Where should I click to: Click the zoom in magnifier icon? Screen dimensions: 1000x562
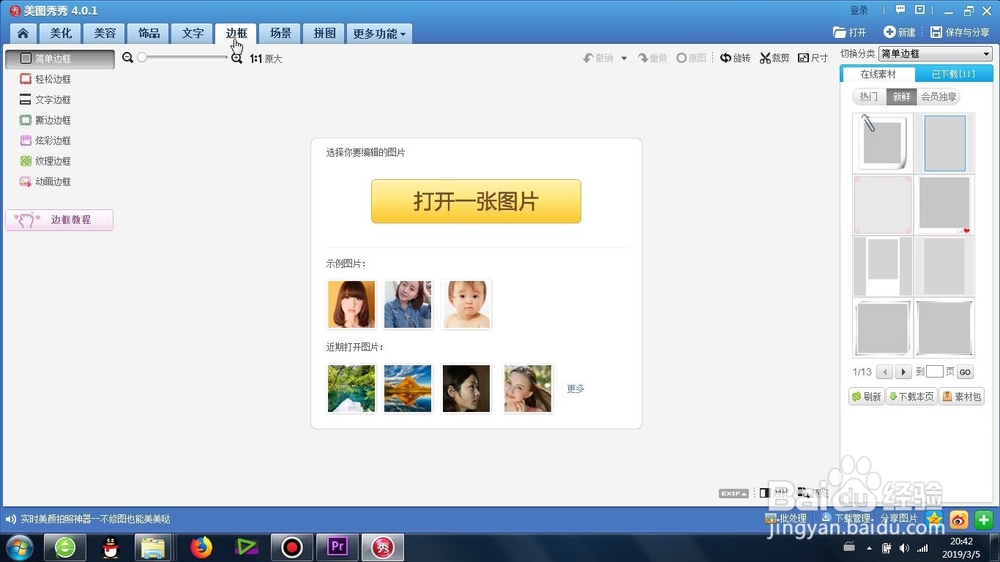click(x=237, y=58)
